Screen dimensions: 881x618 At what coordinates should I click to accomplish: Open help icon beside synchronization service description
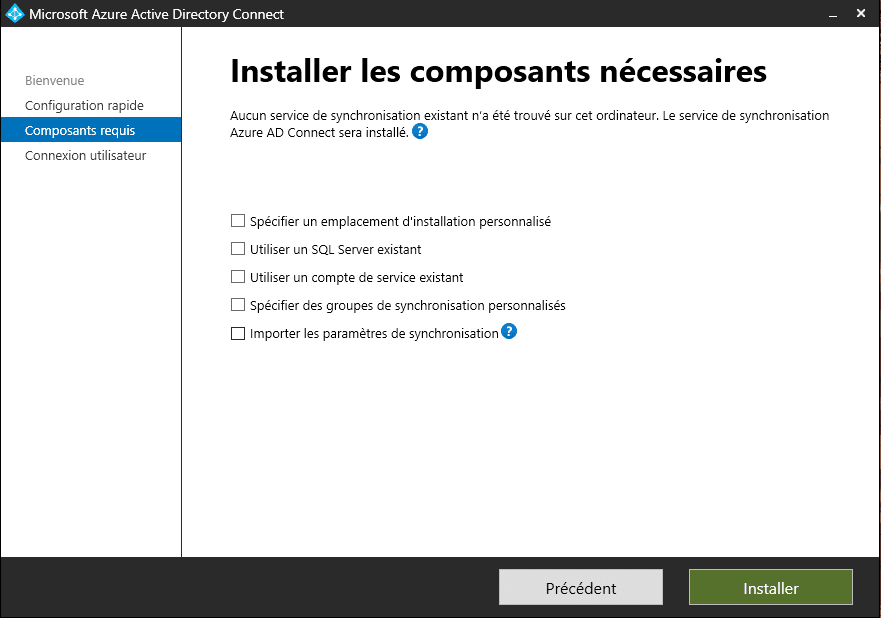(x=420, y=132)
